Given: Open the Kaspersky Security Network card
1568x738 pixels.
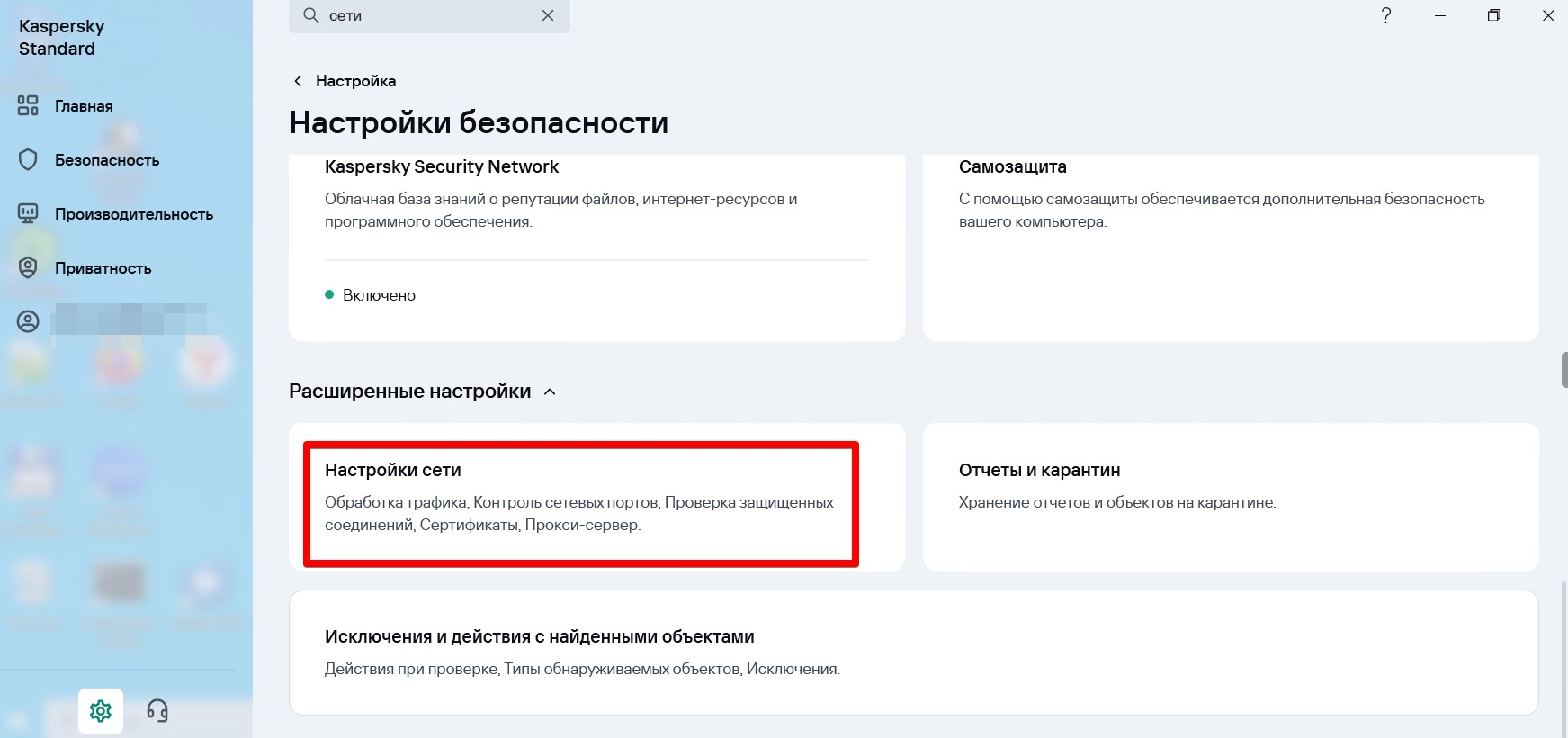Looking at the screenshot, I should [x=596, y=247].
